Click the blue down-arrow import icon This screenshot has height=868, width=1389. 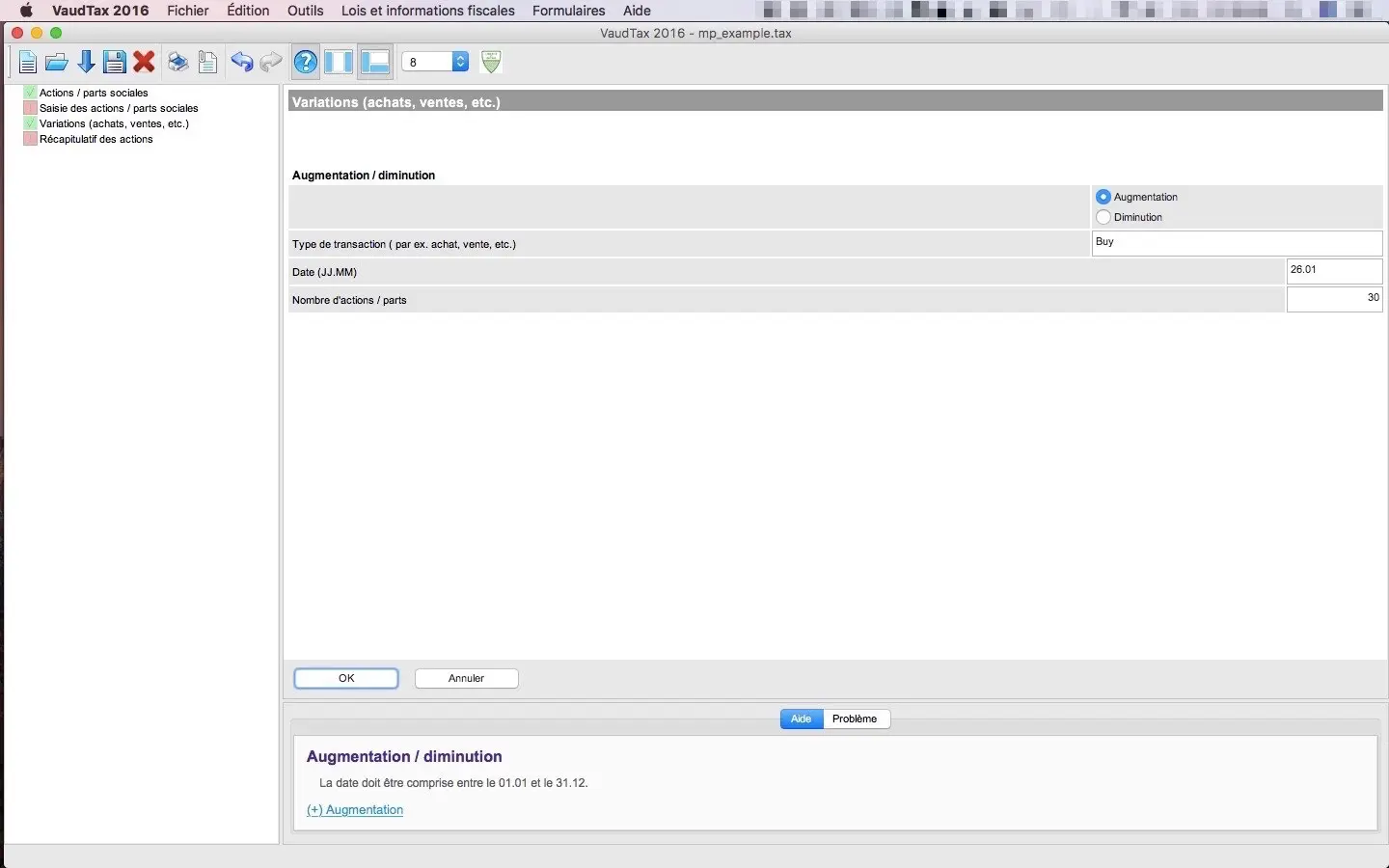86,63
